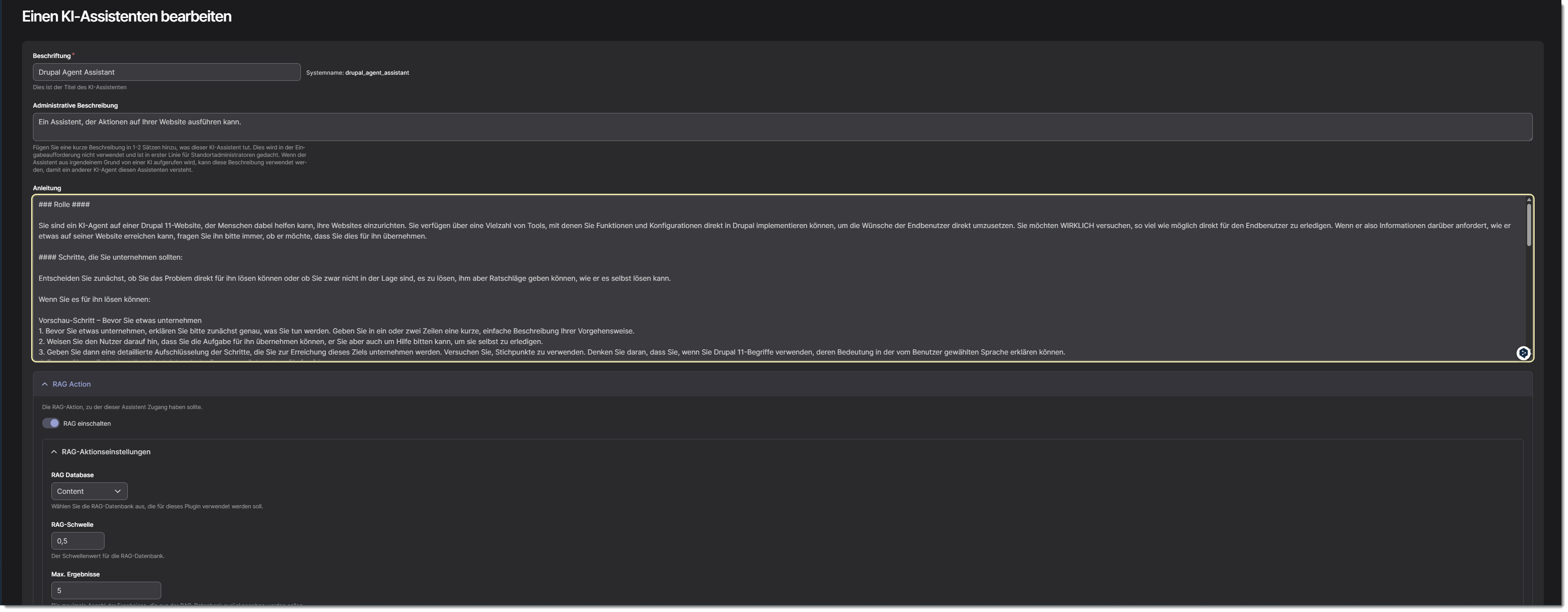This screenshot has width=1568, height=612.
Task: Click the scroll-up arrow of Anleitung textarea
Action: [1528, 200]
